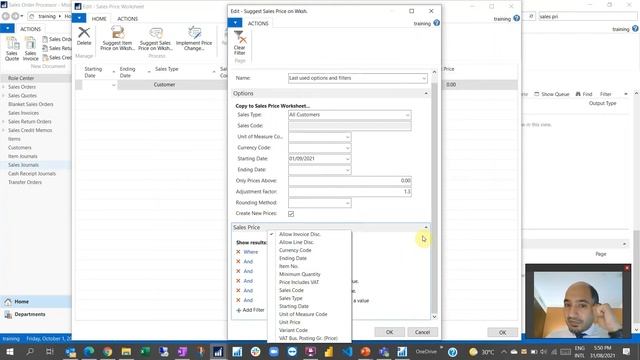This screenshot has width=640, height=360.
Task: Open File Explorer from taskbar
Action: tap(126, 351)
